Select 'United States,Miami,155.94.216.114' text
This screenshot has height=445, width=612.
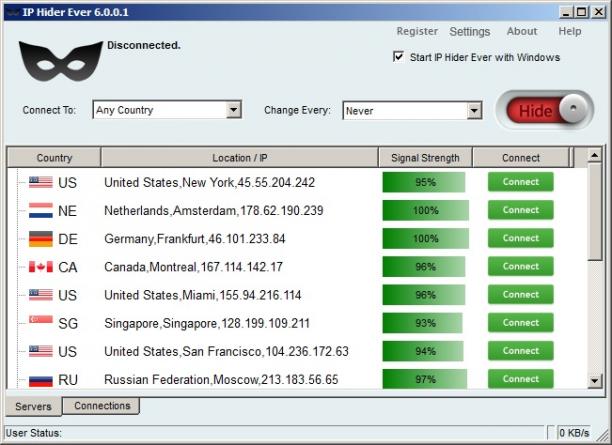coord(203,295)
